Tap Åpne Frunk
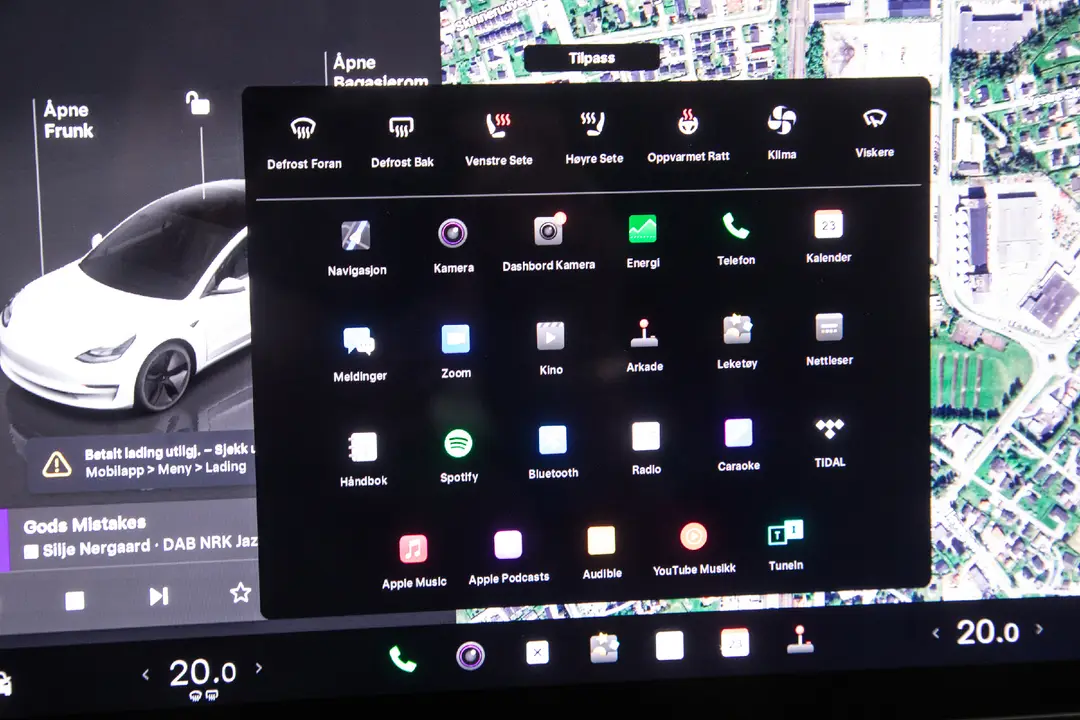 [68, 120]
